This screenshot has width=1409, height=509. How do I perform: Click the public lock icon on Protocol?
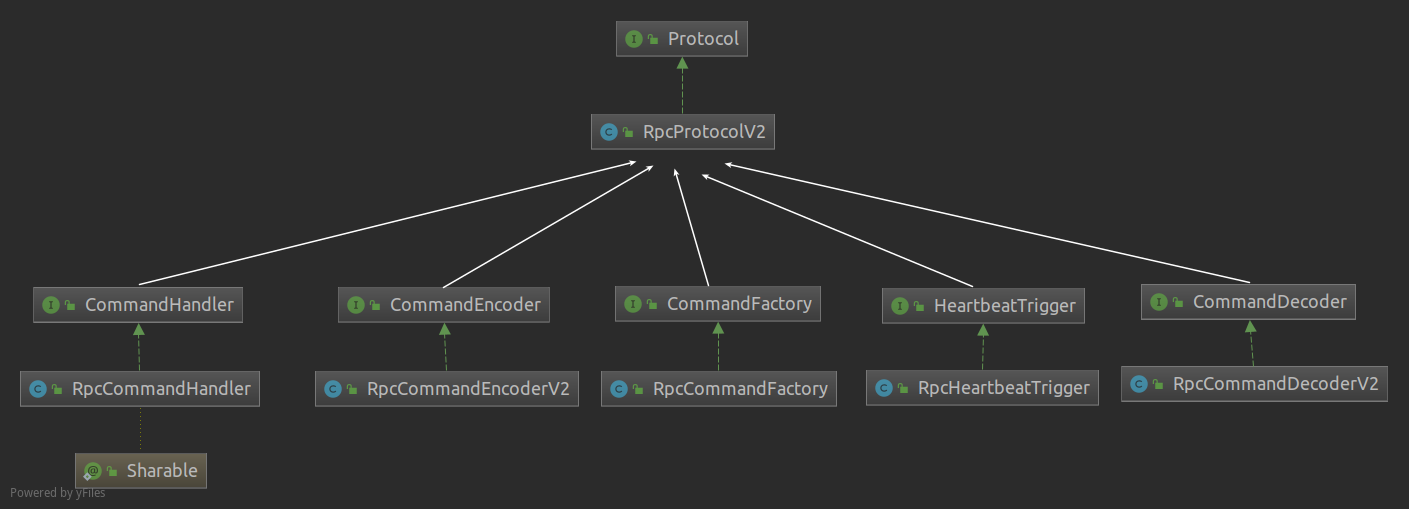tap(653, 40)
